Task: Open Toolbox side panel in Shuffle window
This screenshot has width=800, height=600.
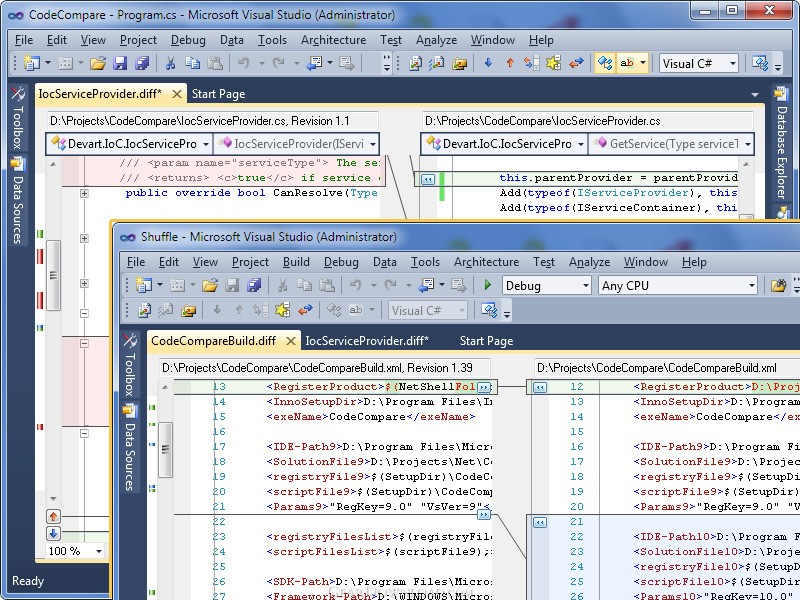Action: [130, 365]
